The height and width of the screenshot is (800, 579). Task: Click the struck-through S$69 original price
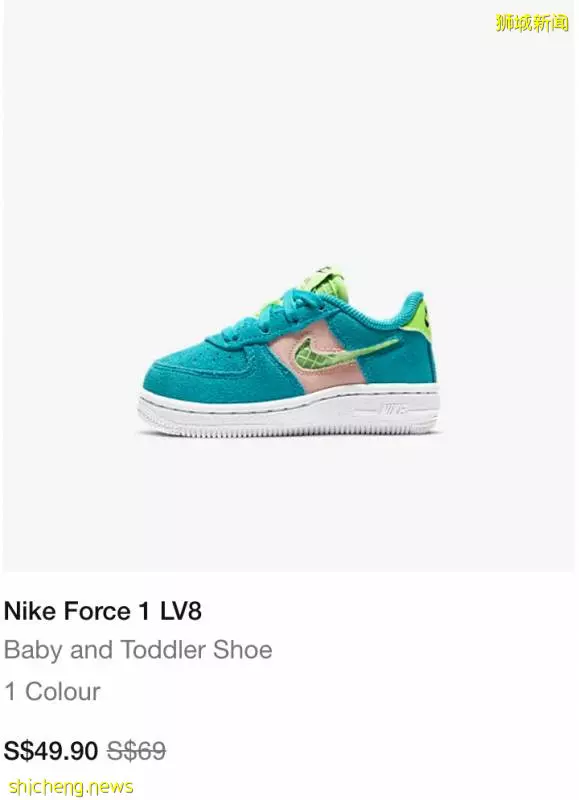[x=136, y=751]
